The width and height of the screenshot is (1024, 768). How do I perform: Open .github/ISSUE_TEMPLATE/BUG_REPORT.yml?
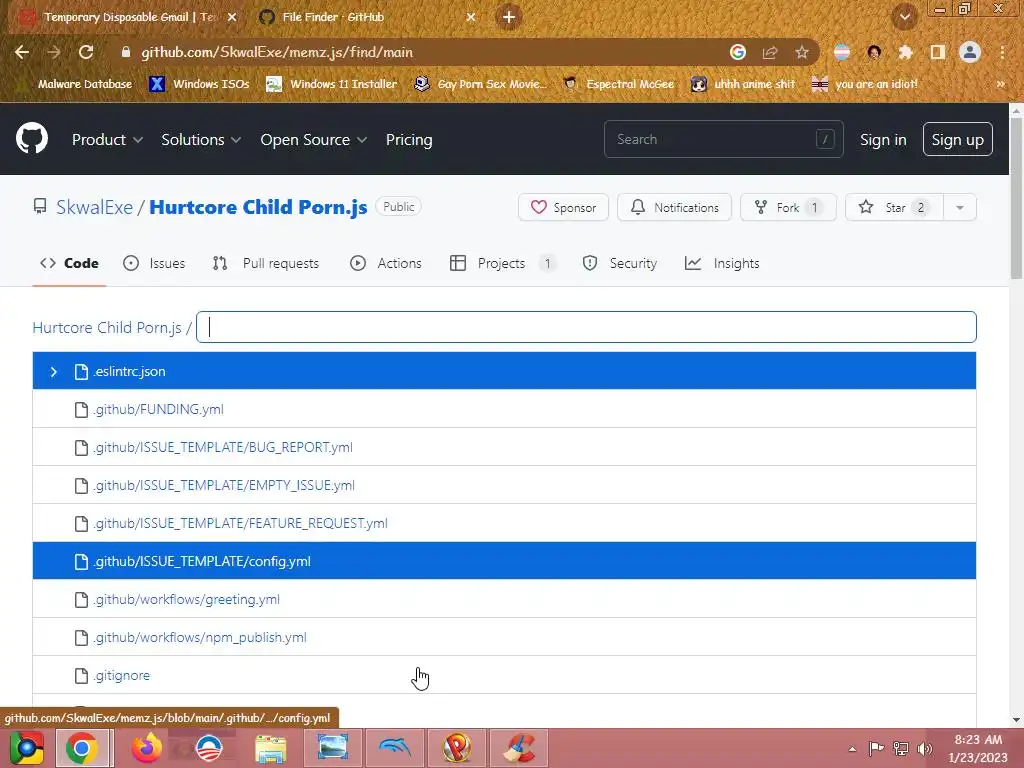pos(223,447)
